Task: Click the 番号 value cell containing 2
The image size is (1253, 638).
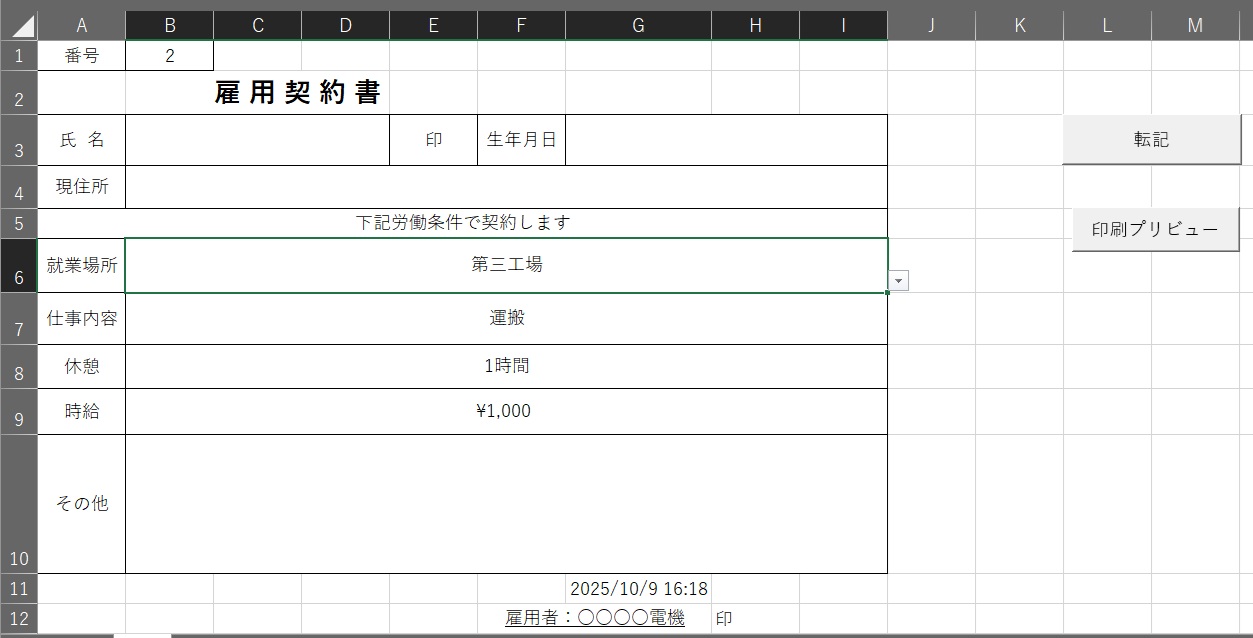Action: tap(170, 56)
